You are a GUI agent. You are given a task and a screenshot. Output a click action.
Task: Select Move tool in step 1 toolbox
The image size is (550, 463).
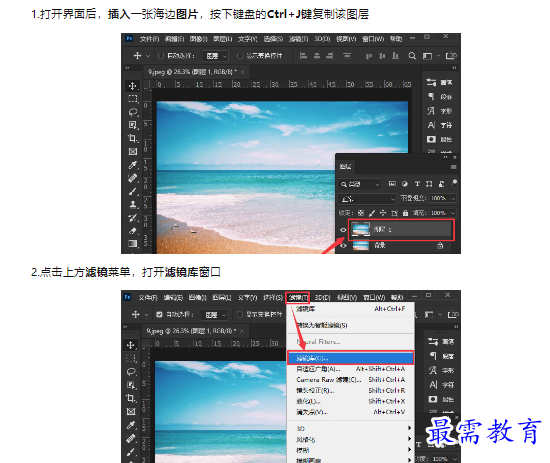(x=133, y=86)
